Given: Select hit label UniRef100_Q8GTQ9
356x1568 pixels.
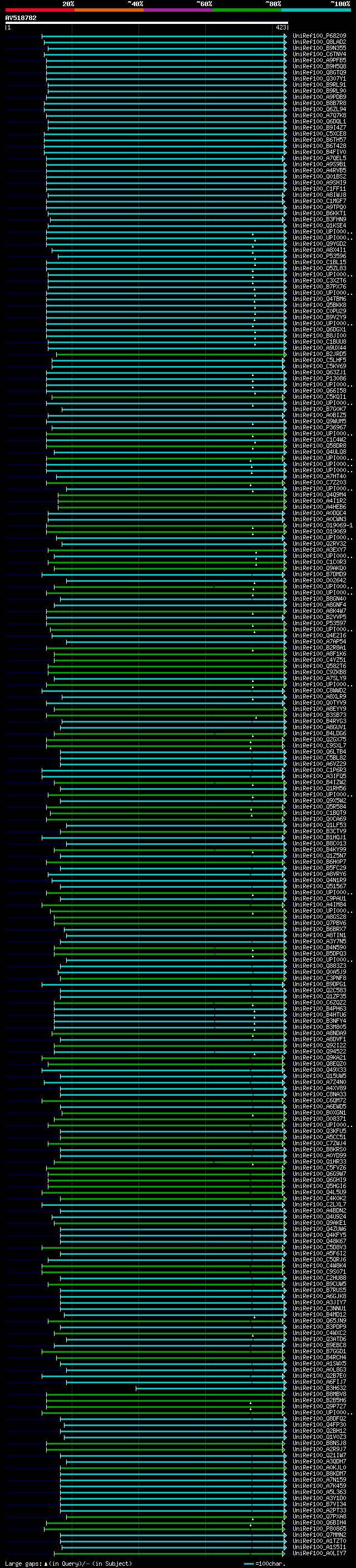Looking at the screenshot, I should (x=319, y=72).
